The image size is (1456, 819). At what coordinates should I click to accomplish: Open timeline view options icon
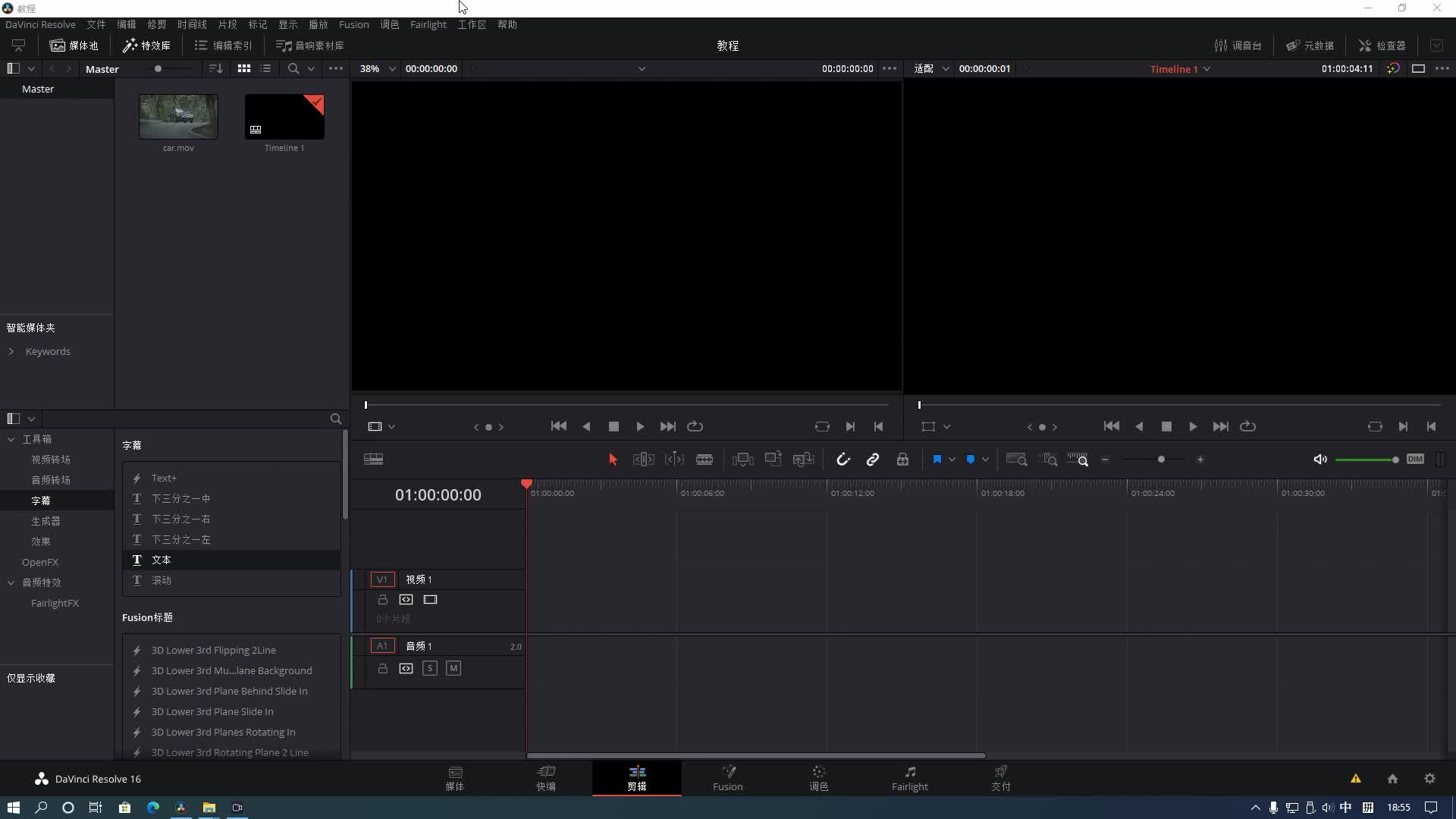374,460
